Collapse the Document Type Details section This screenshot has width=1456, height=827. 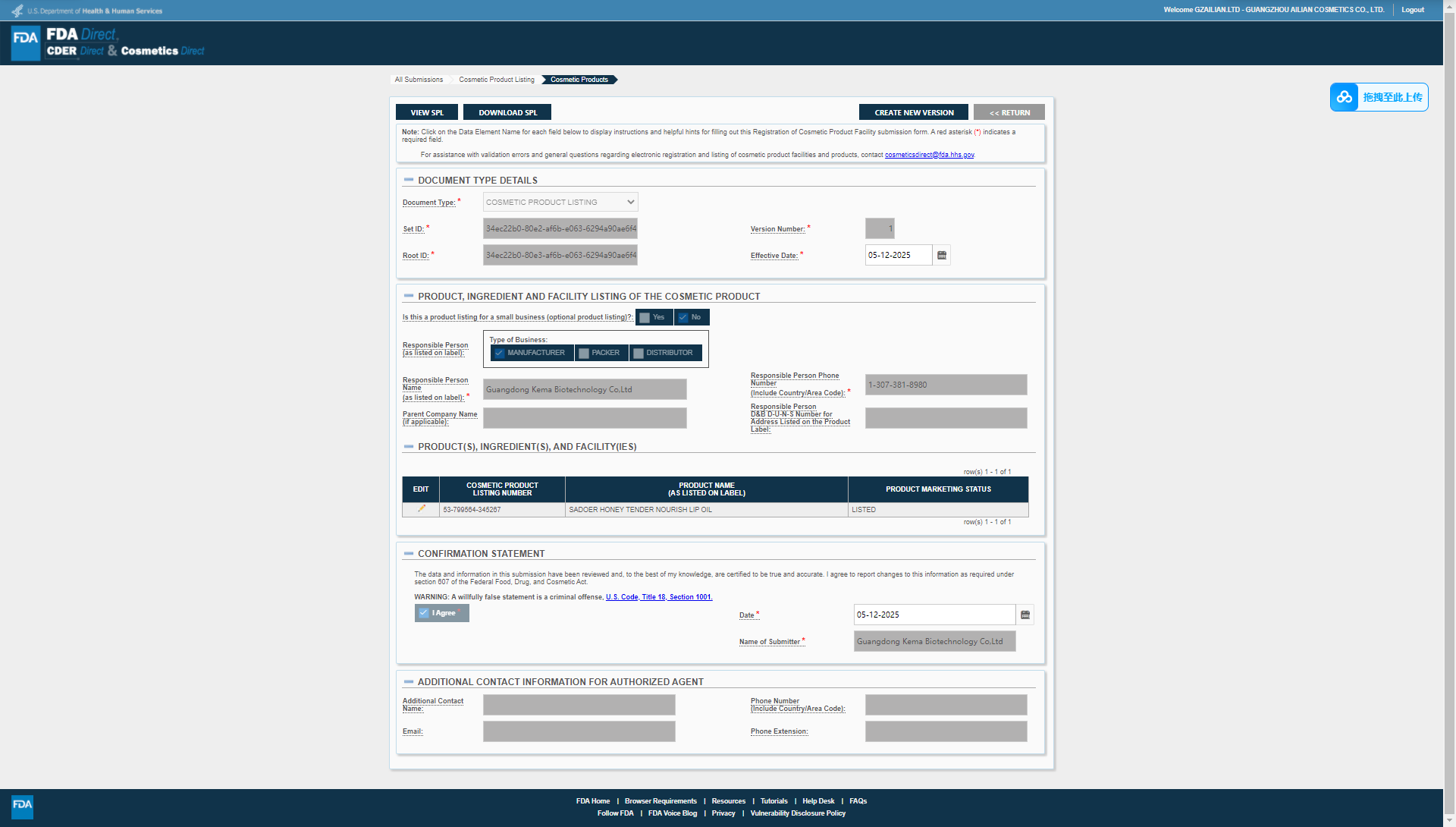coord(409,180)
